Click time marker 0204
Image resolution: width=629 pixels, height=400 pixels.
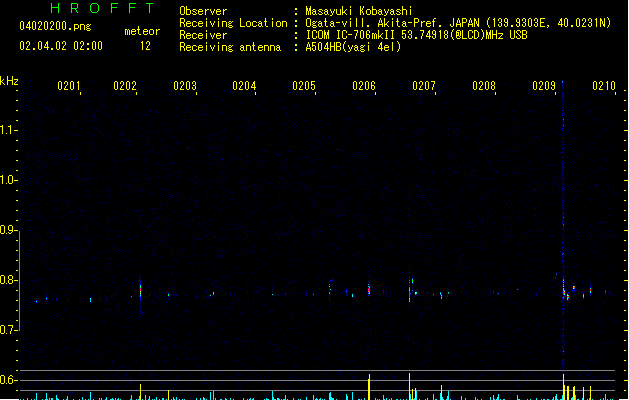(244, 86)
